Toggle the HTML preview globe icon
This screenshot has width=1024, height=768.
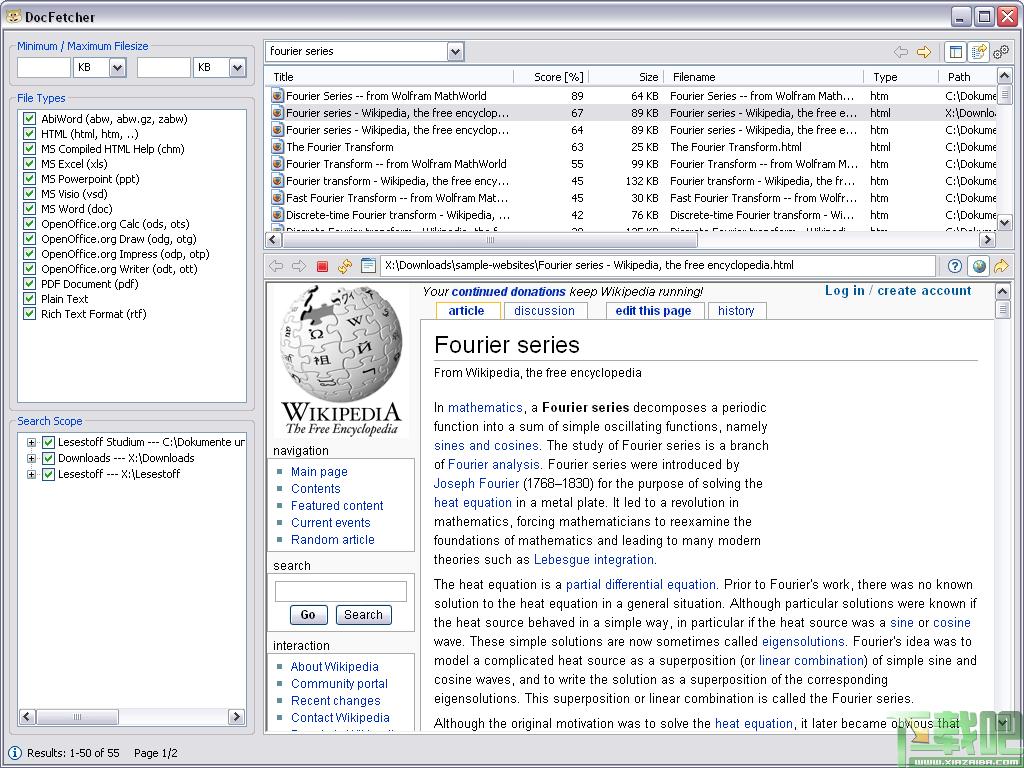coord(978,266)
